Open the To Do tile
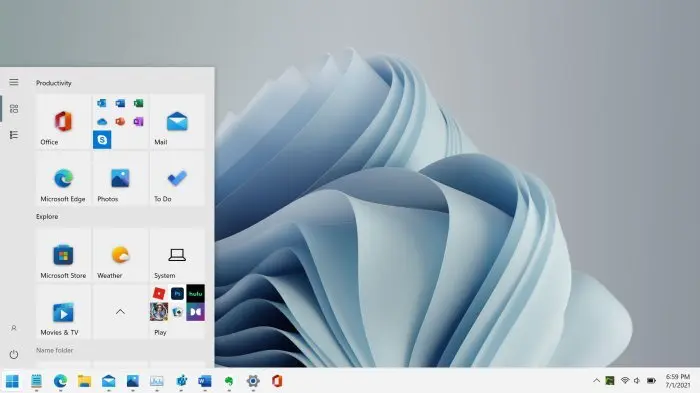 (x=177, y=178)
